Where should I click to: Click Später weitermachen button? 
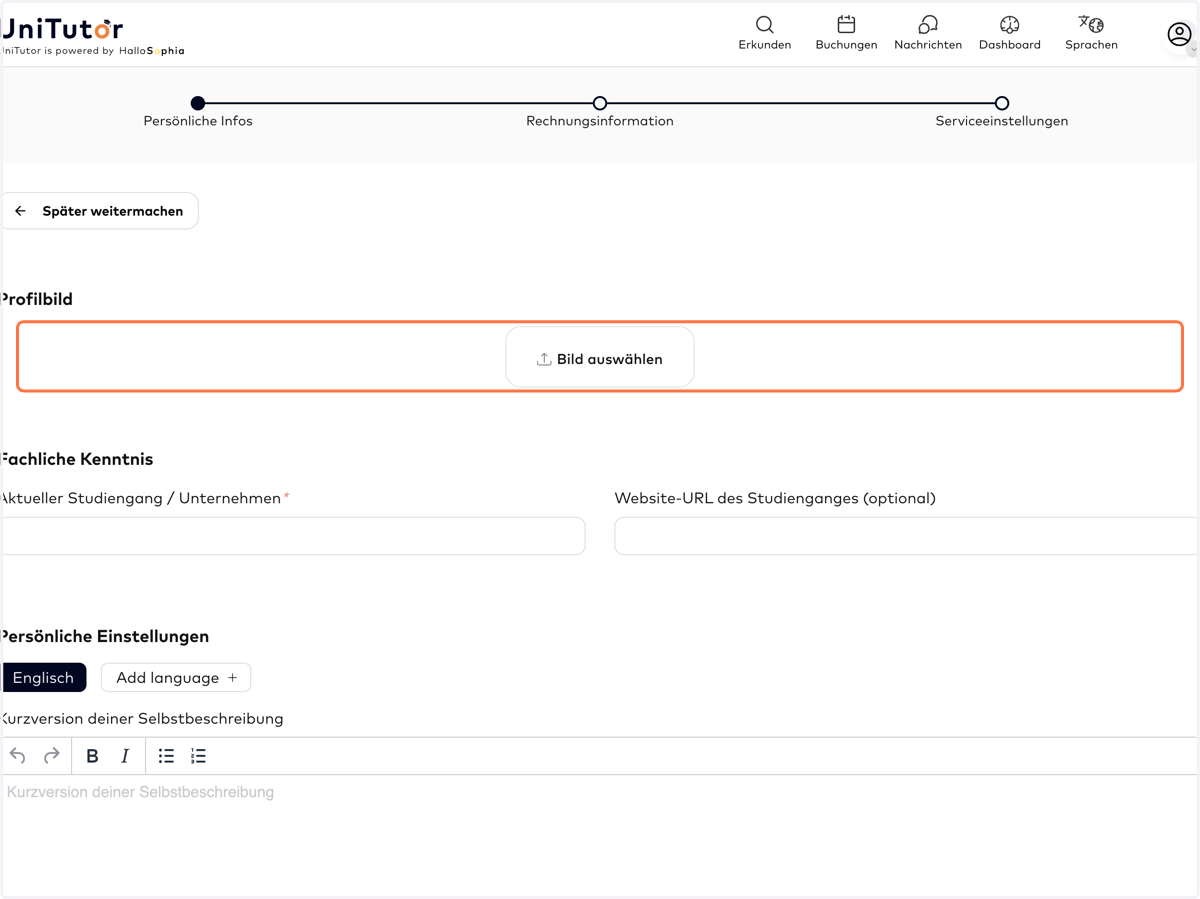click(99, 211)
